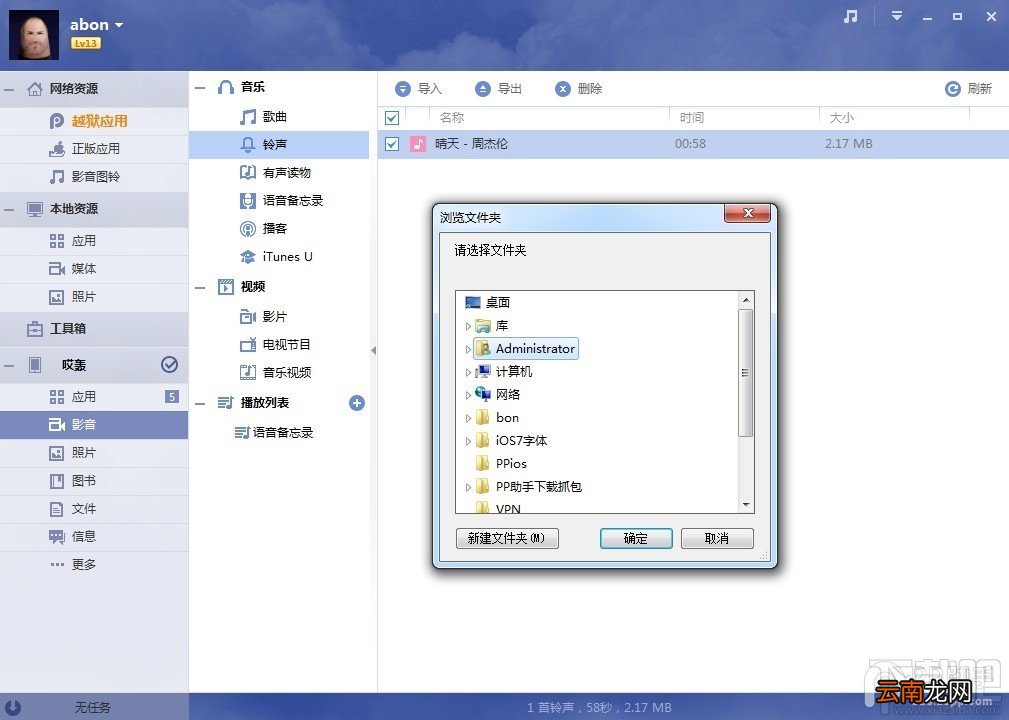The image size is (1009, 720).
Task: Click folder tree scrollbar up arrow
Action: click(746, 300)
